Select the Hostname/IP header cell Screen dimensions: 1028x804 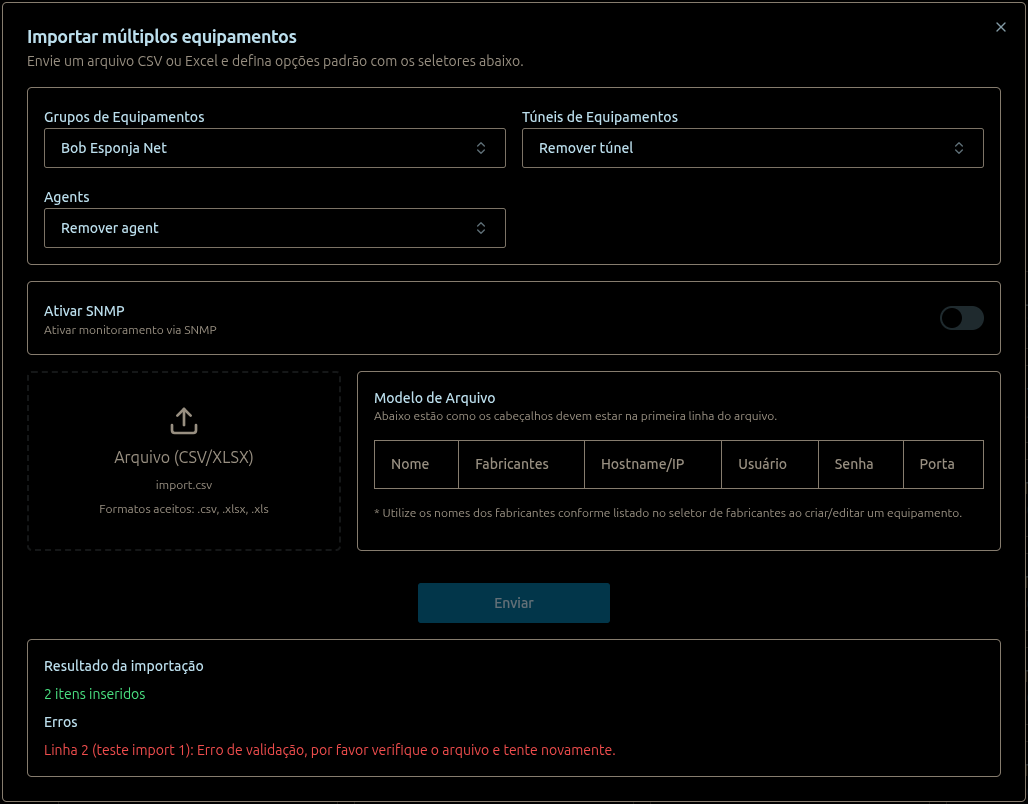point(642,464)
